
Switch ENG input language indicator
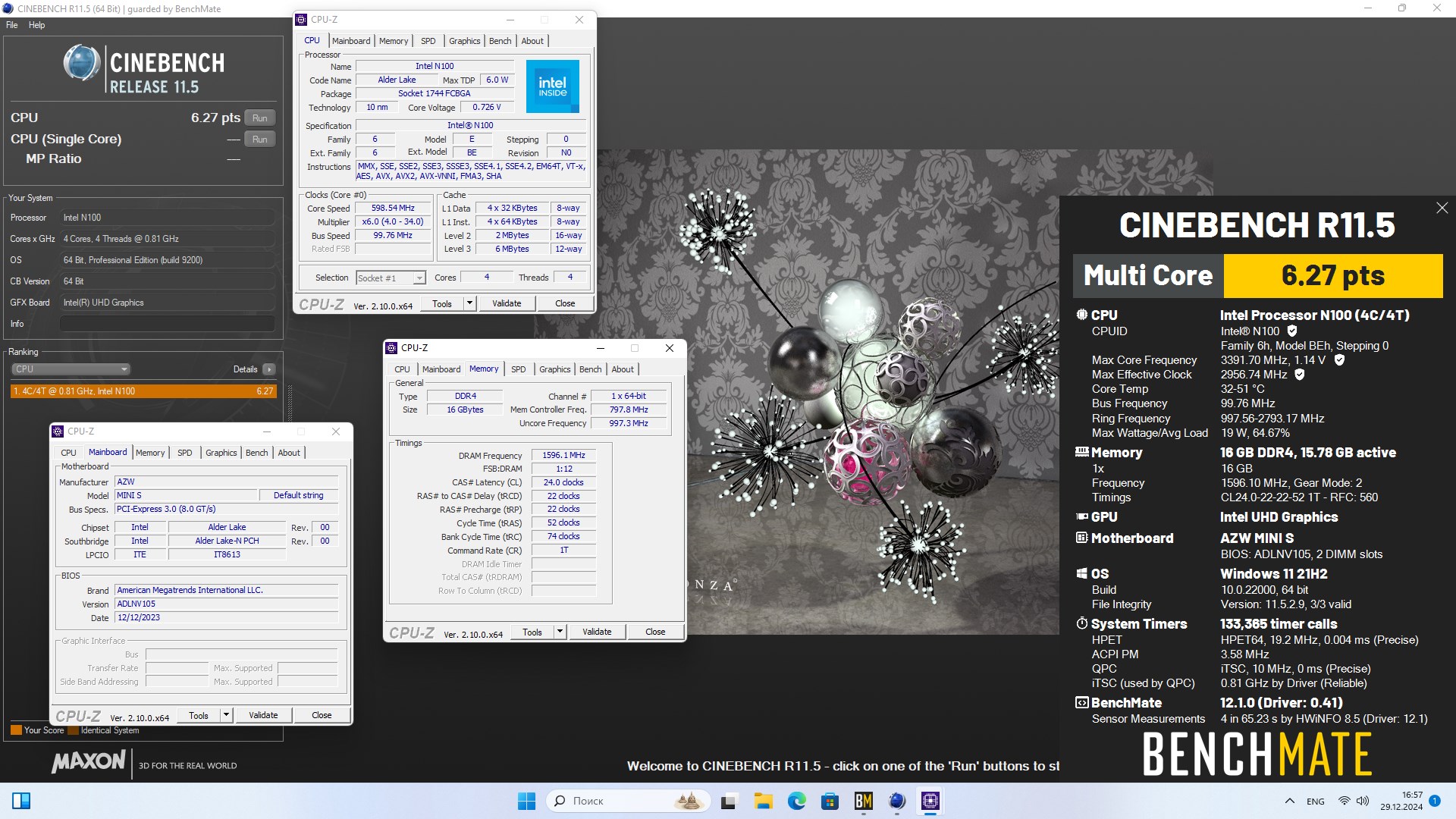click(x=1316, y=801)
